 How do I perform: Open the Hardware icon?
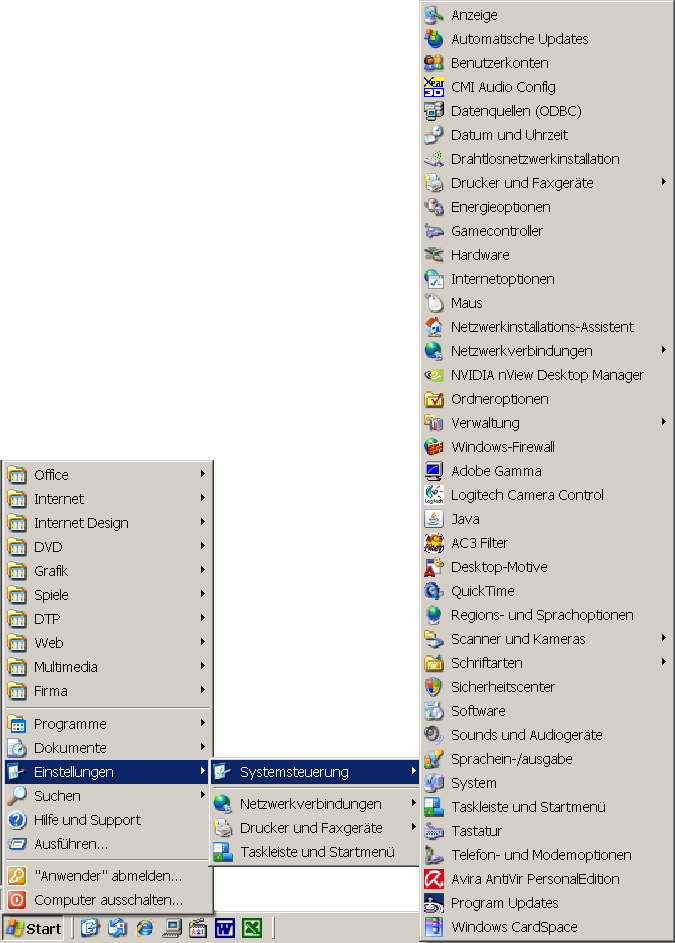pos(434,255)
